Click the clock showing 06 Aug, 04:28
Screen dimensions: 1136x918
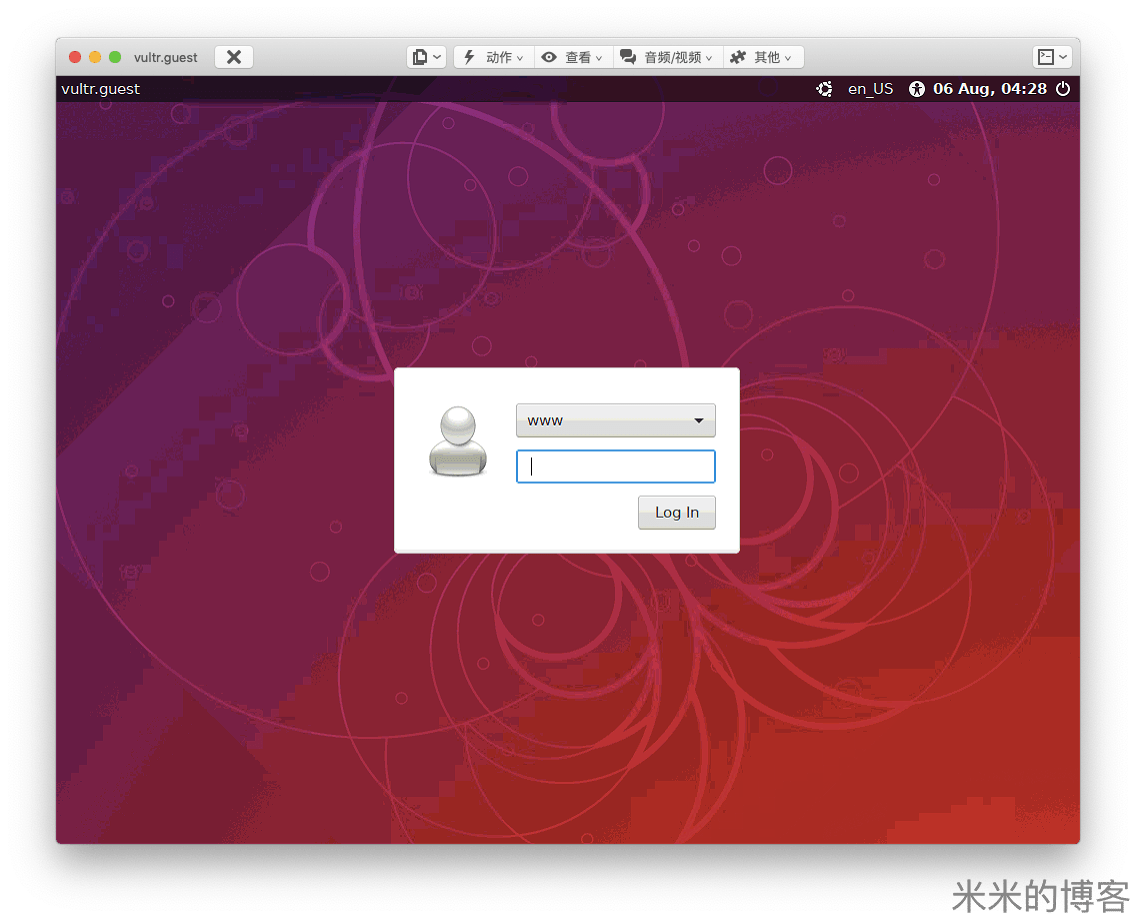(990, 89)
